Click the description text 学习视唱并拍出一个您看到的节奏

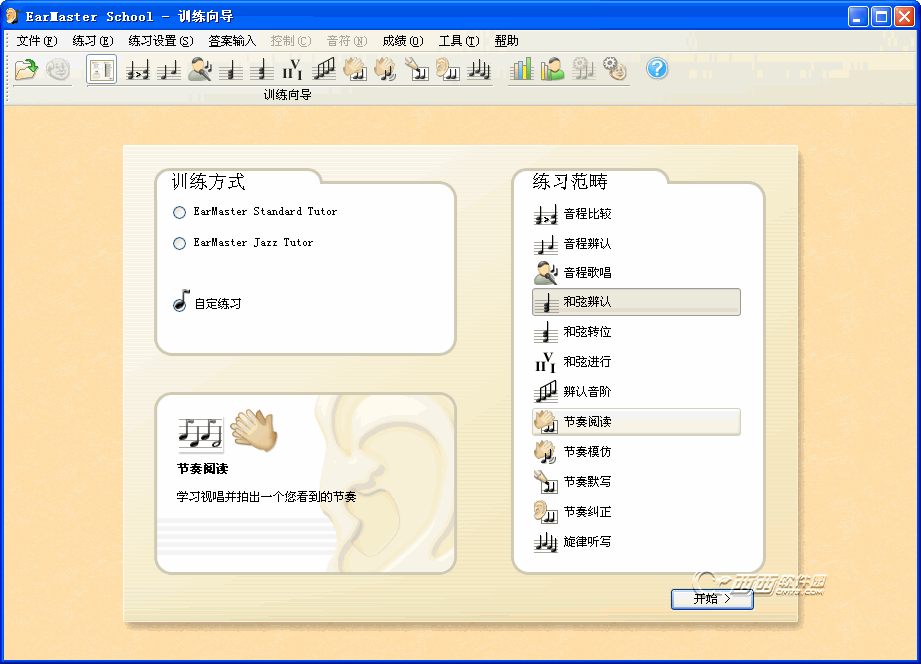[x=266, y=497]
